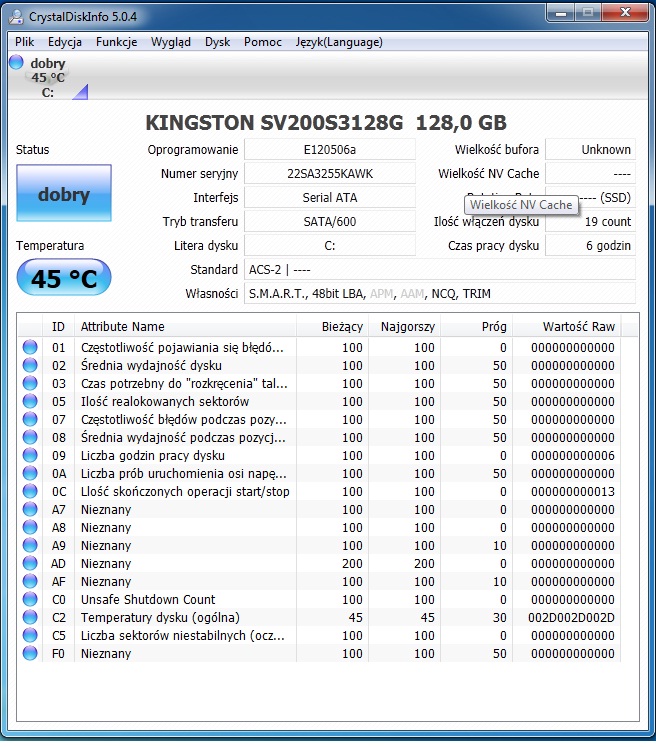656x747 pixels.
Task: Click status circle for attribute AD
Action: pyautogui.click(x=30, y=564)
